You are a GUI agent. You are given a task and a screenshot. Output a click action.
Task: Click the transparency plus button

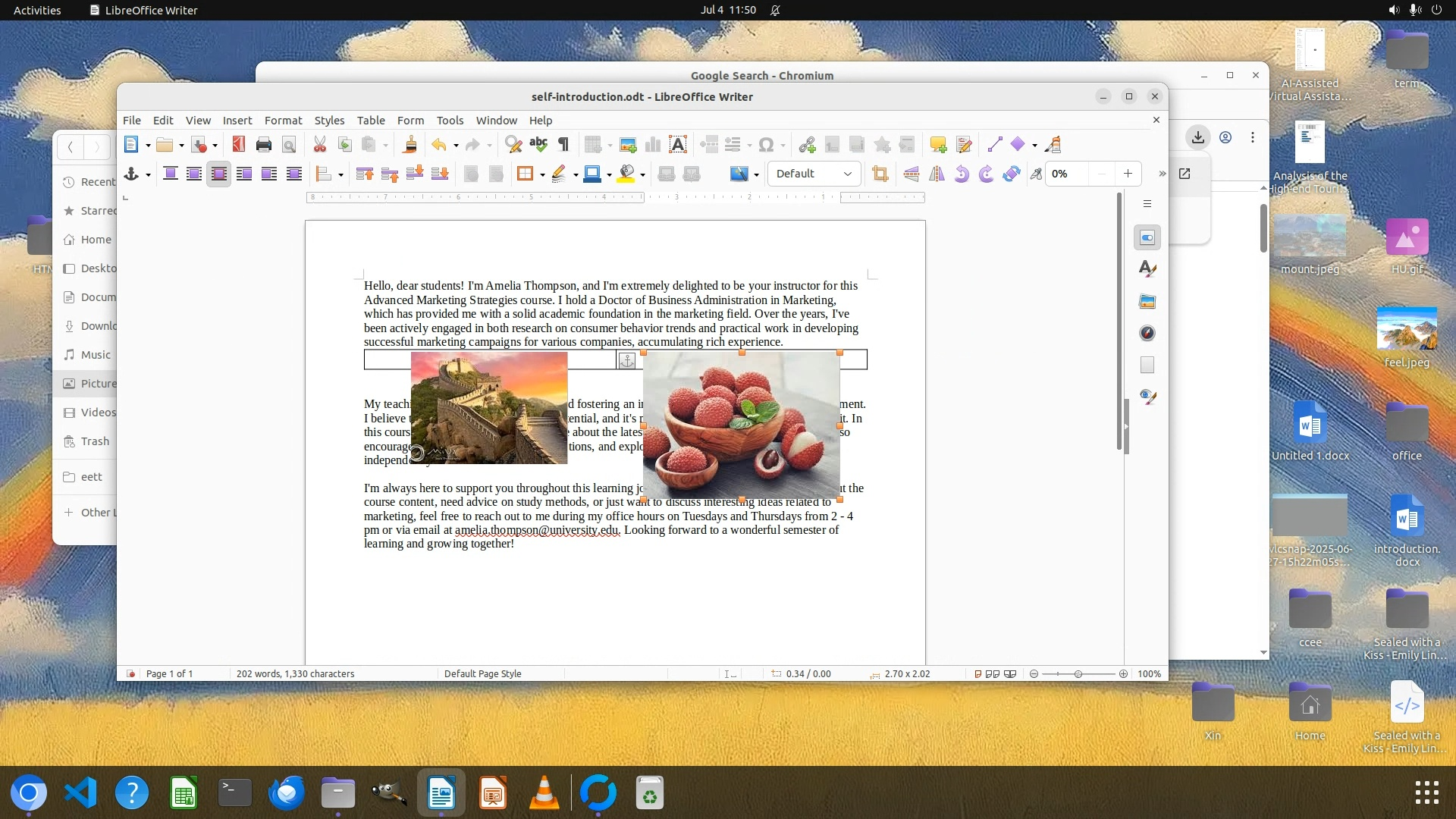(x=1128, y=174)
